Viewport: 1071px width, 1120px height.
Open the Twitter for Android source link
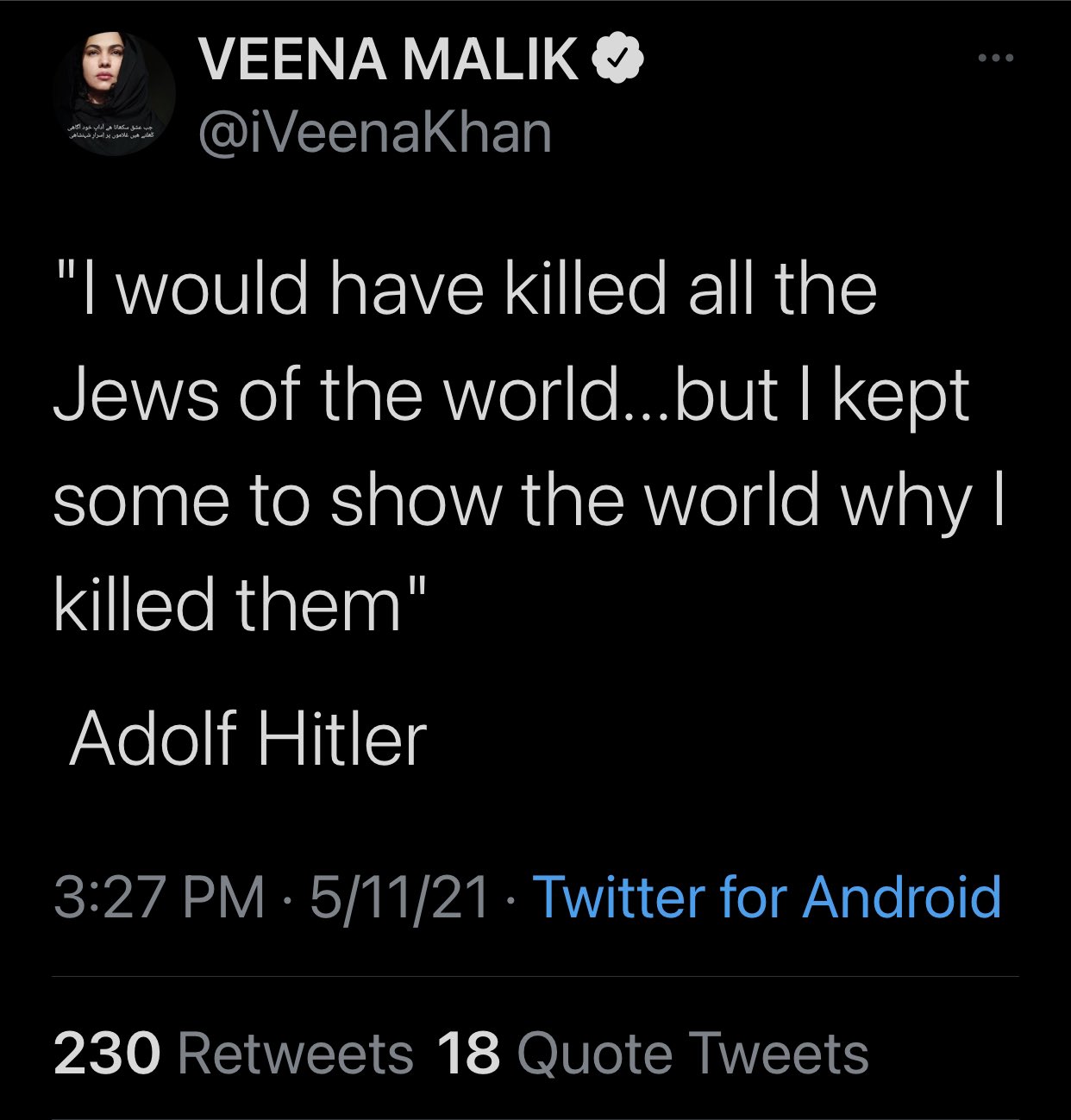click(767, 898)
